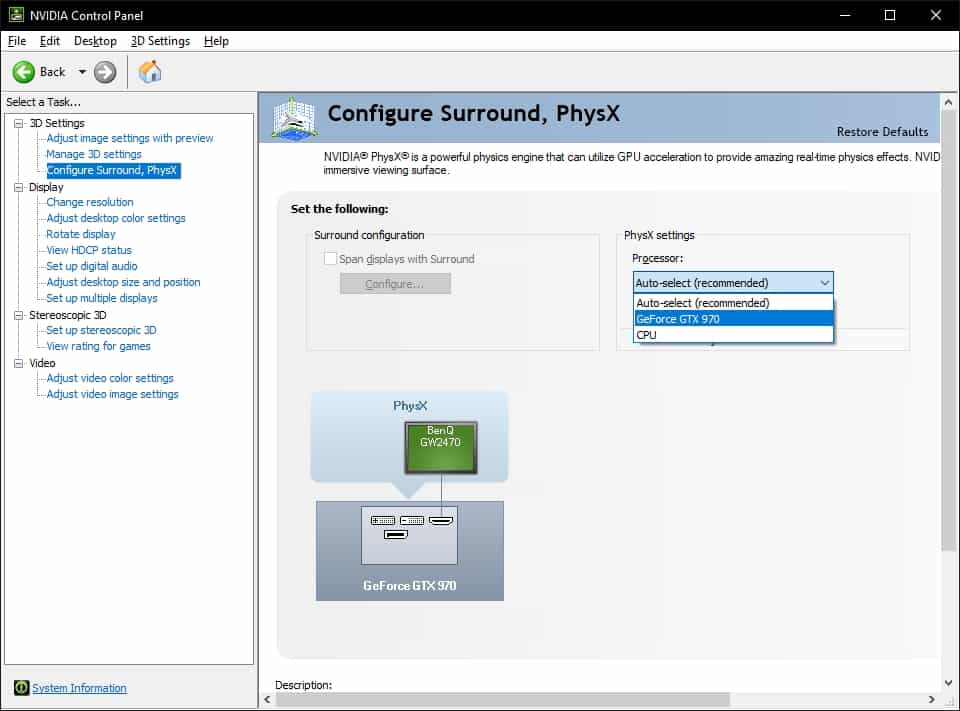Click the Configure... button
Screen dimensions: 960x711
point(395,284)
